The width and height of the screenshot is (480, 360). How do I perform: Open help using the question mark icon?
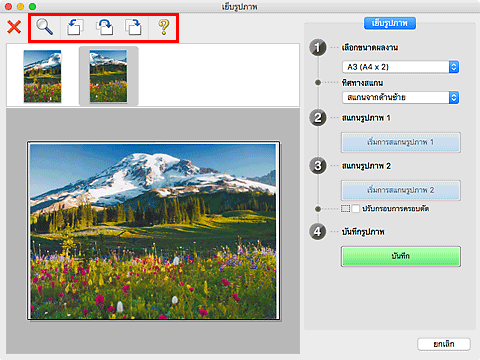pos(164,27)
